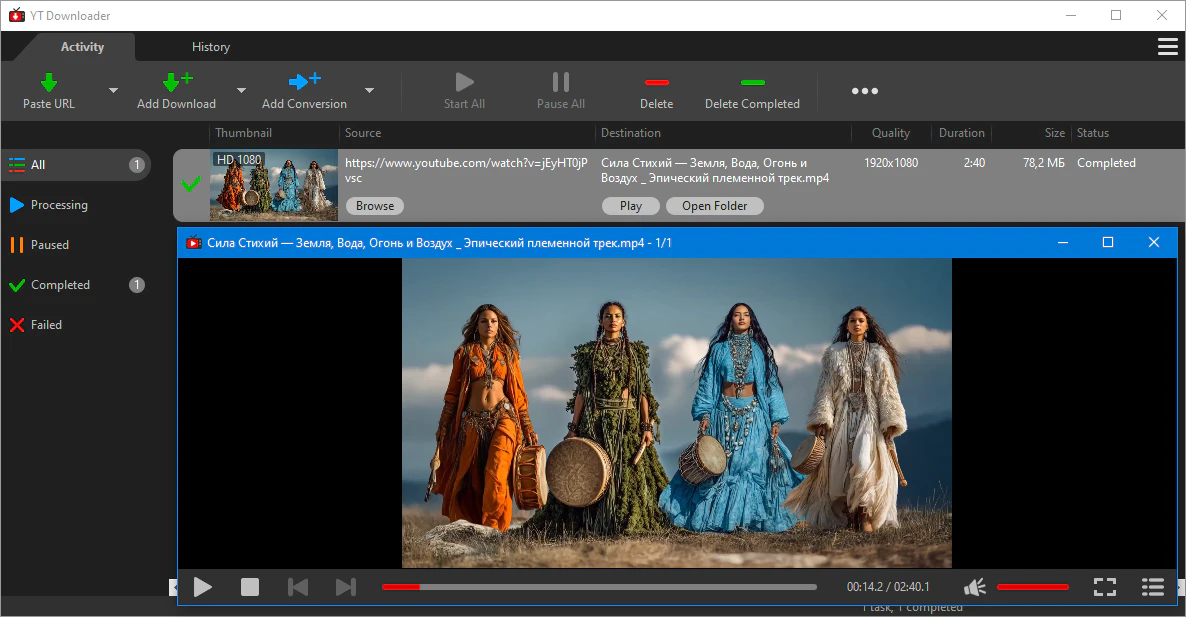This screenshot has height=617, width=1186.
Task: Click the Source column header
Action: [x=363, y=133]
